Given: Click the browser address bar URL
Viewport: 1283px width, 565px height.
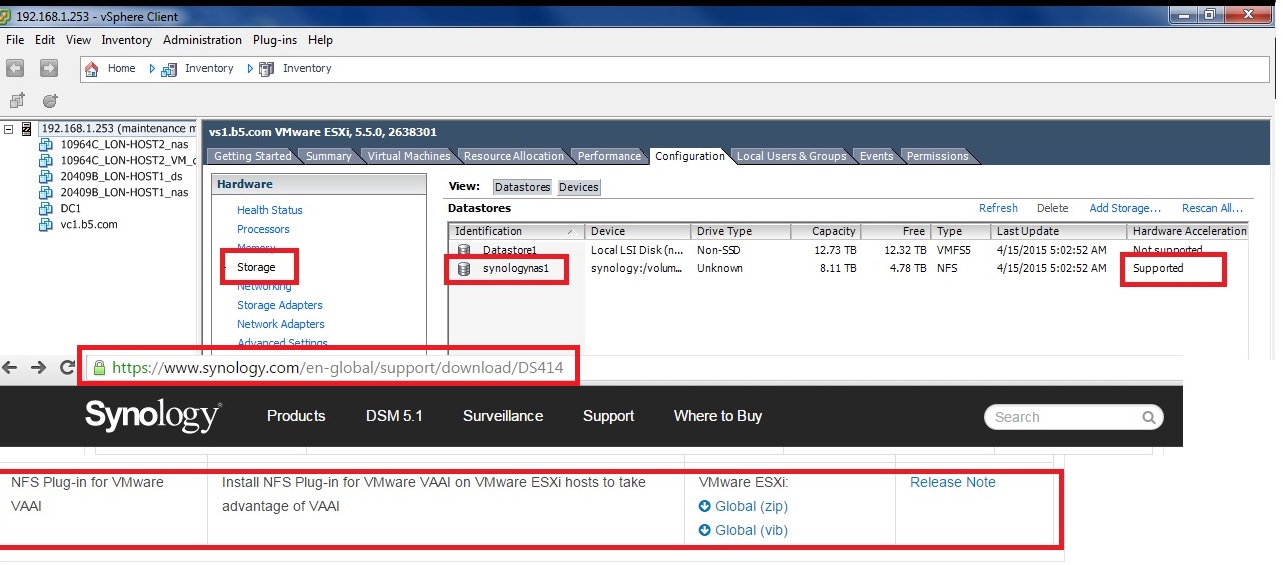Looking at the screenshot, I should [338, 368].
